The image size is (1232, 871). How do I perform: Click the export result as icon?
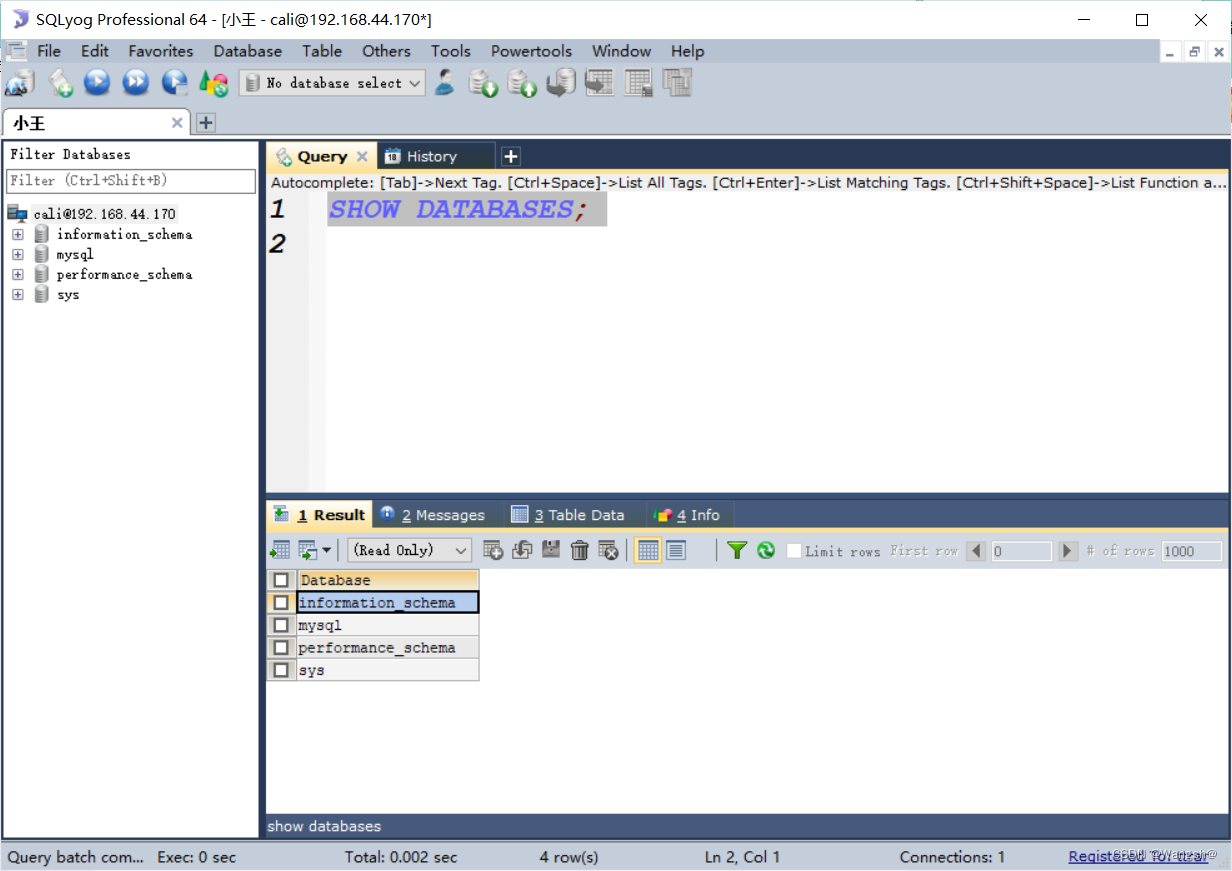click(x=280, y=550)
